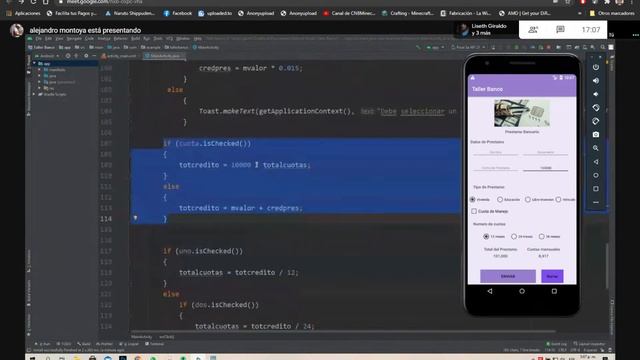This screenshot has height=360, width=640.
Task: Click editor horizontal scrollbar
Action: (x=343, y=331)
